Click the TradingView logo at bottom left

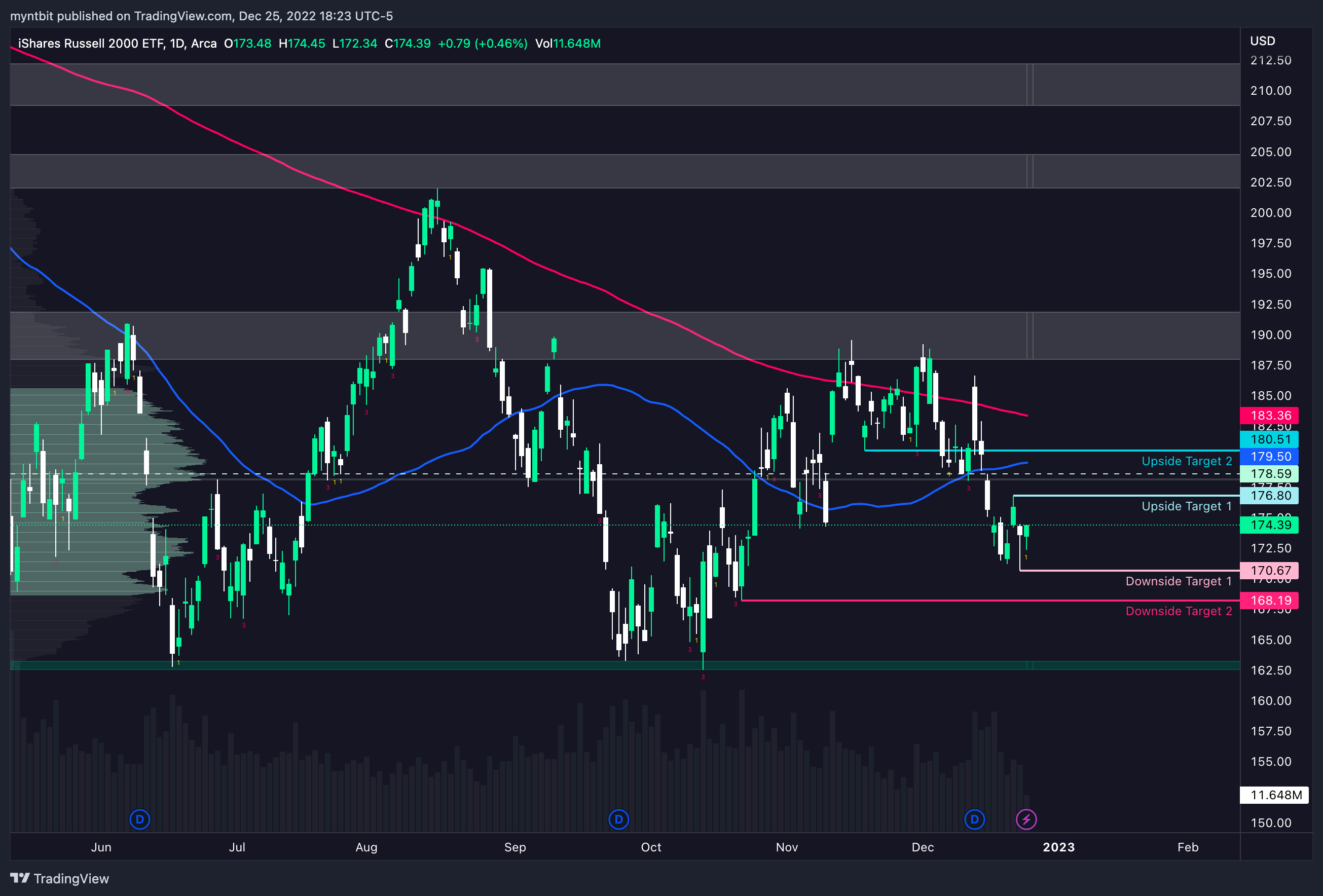60,878
